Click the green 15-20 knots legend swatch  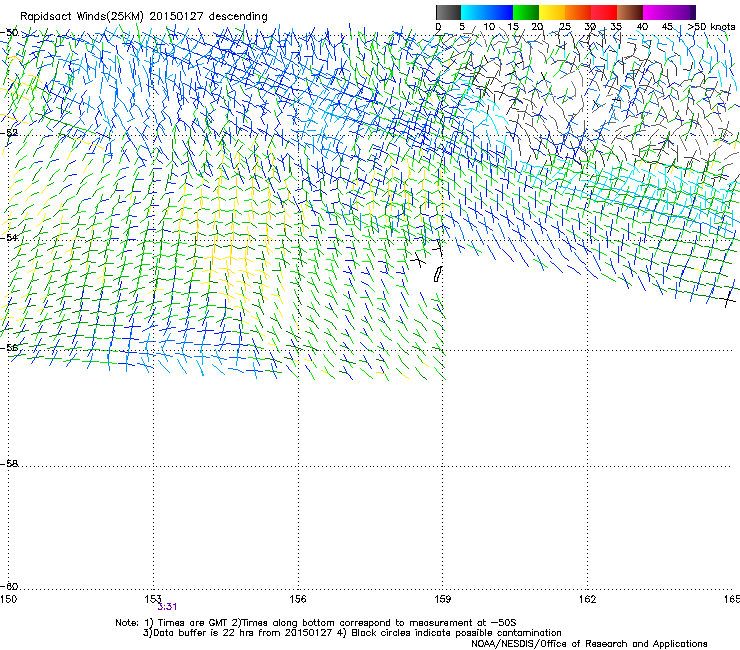tap(526, 12)
